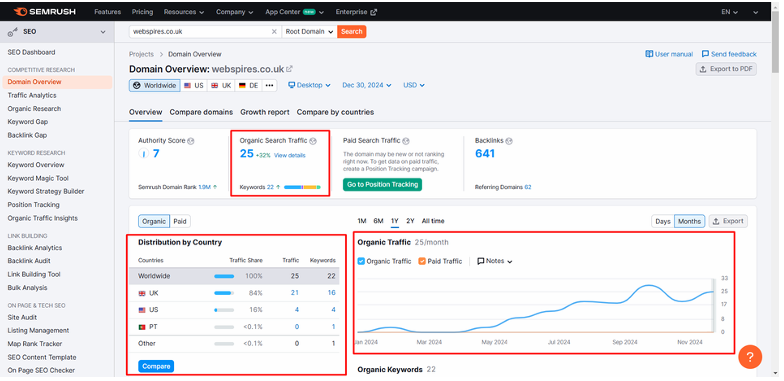
Task: Clear the domain search field with X
Action: click(274, 32)
